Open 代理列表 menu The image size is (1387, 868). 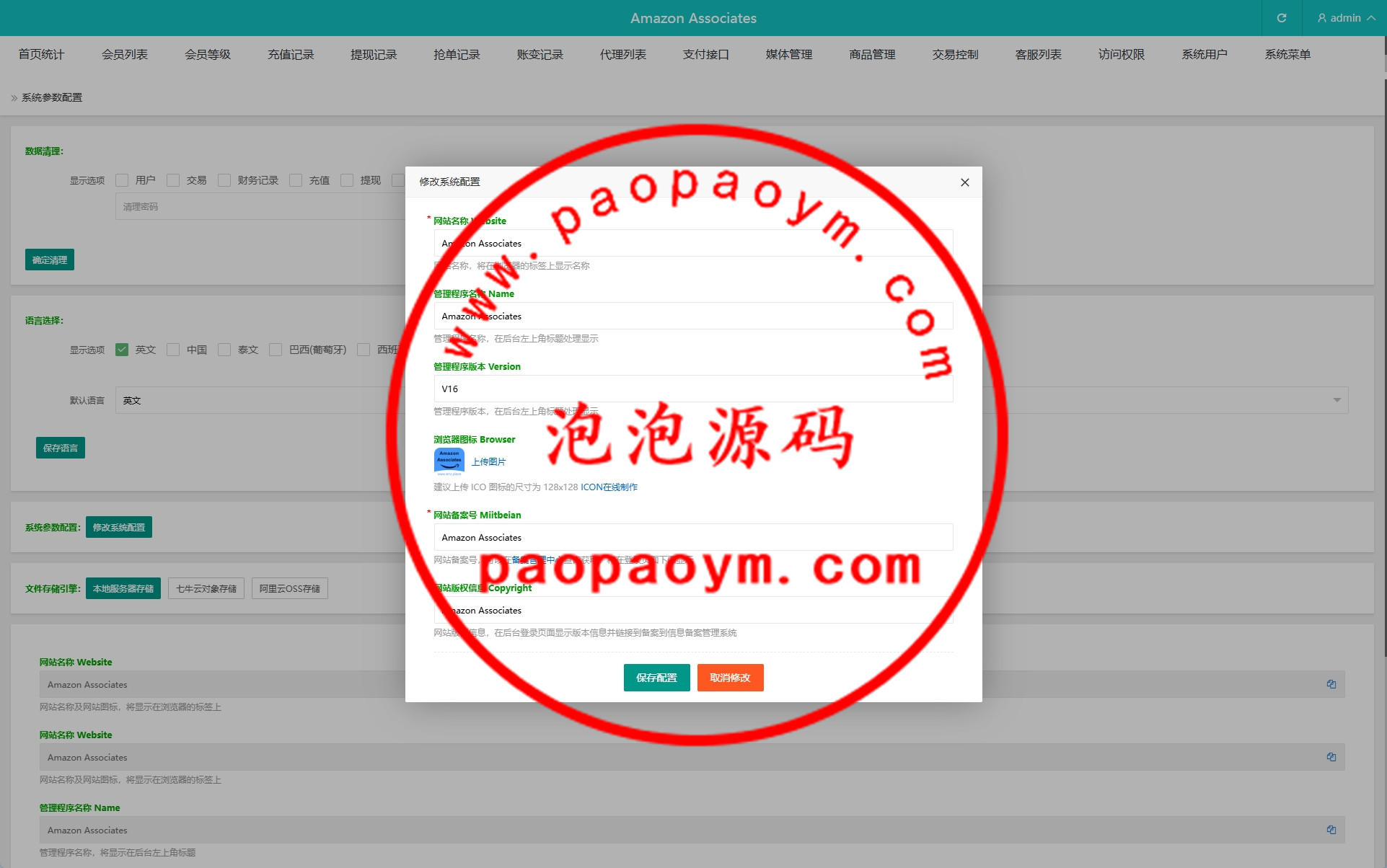point(623,55)
